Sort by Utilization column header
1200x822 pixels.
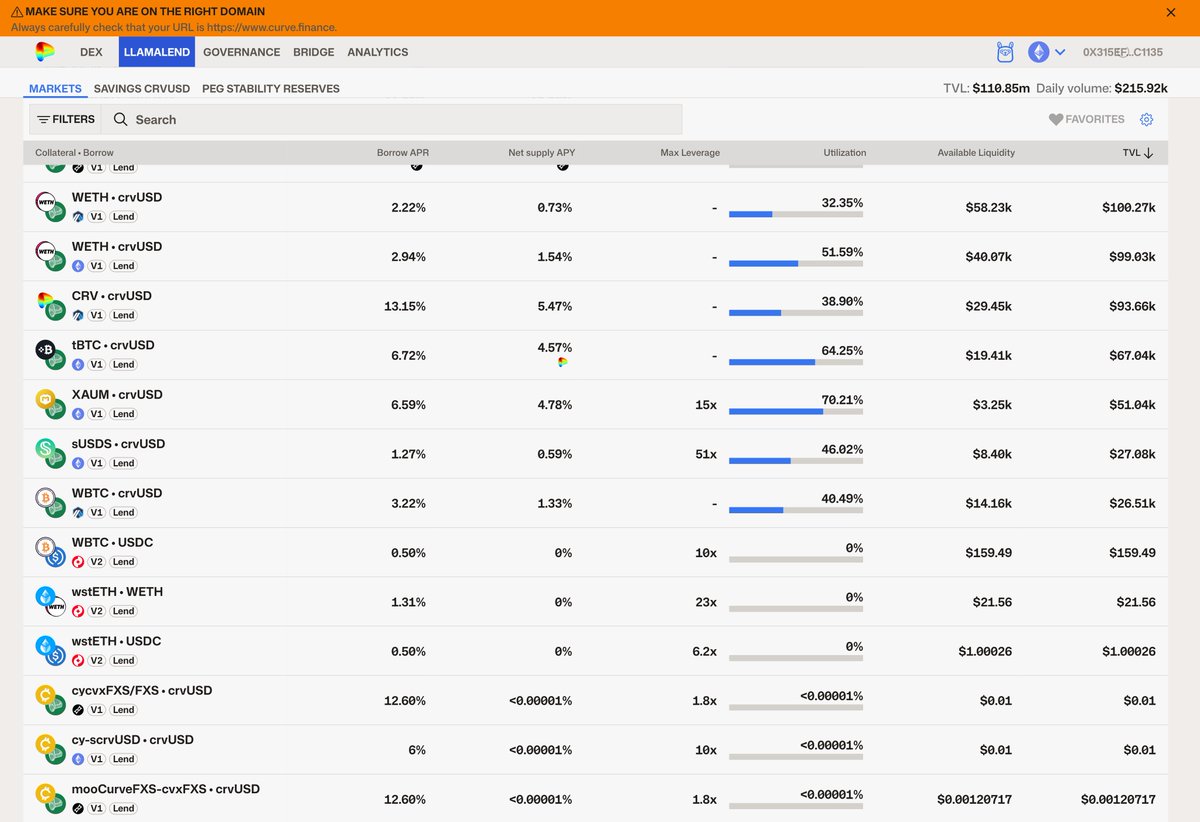coord(845,153)
